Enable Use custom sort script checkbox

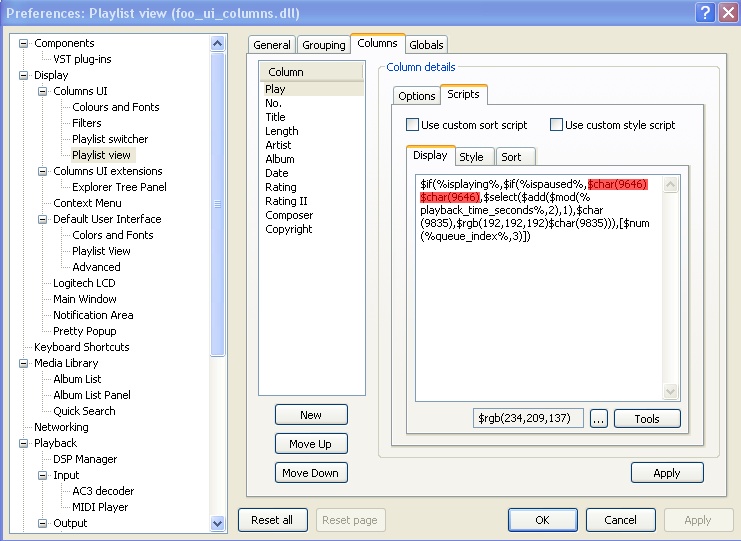tap(412, 125)
